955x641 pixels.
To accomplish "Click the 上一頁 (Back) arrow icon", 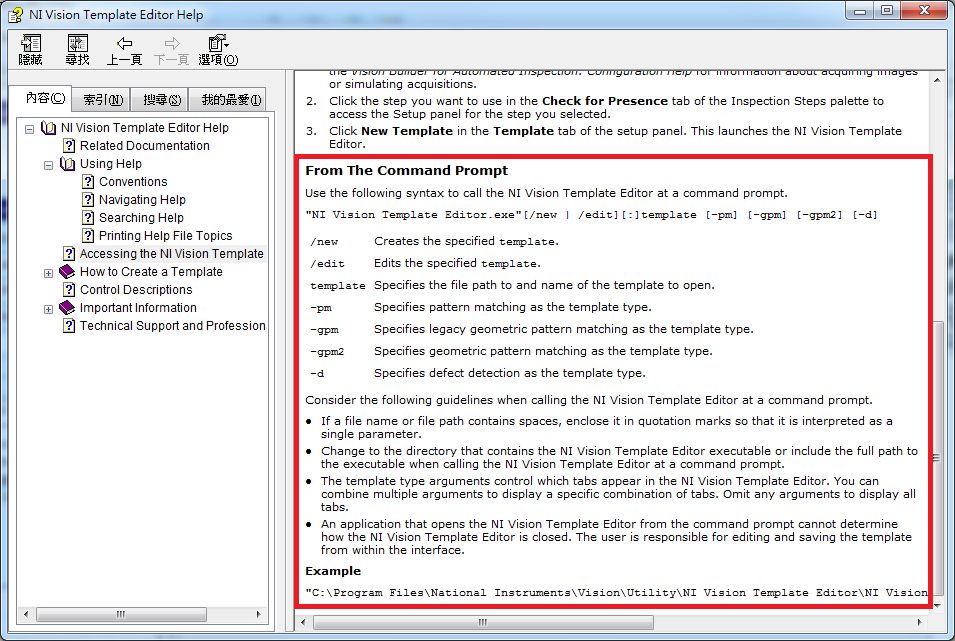I will (x=124, y=43).
